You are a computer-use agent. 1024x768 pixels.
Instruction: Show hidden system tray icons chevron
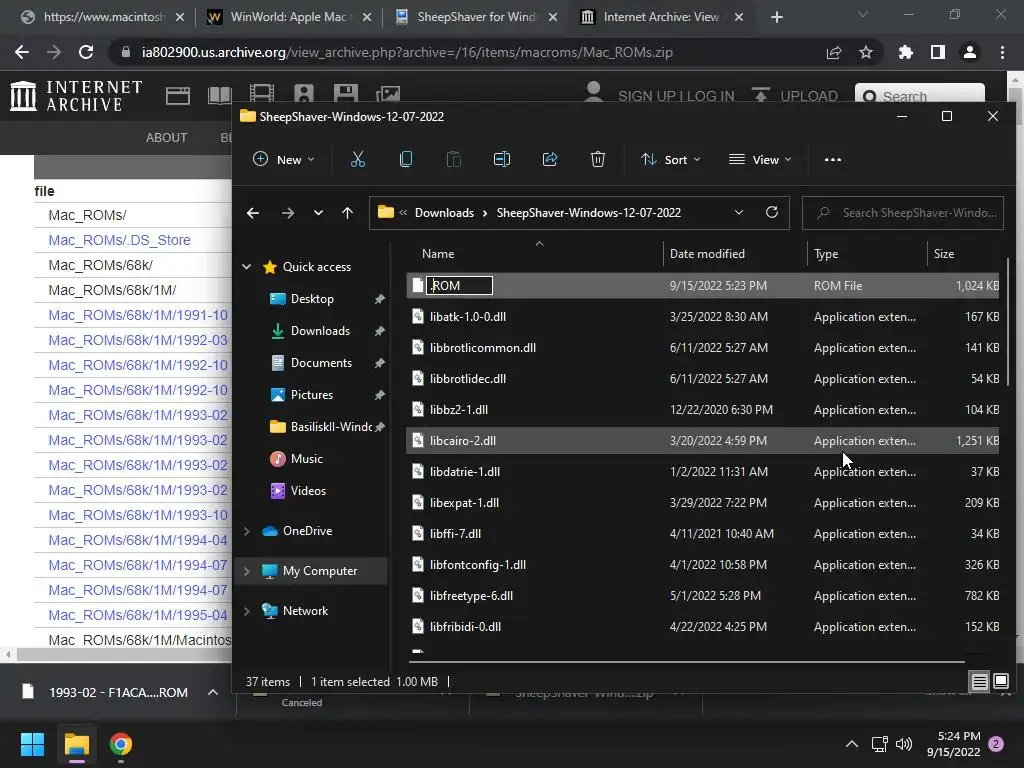852,744
